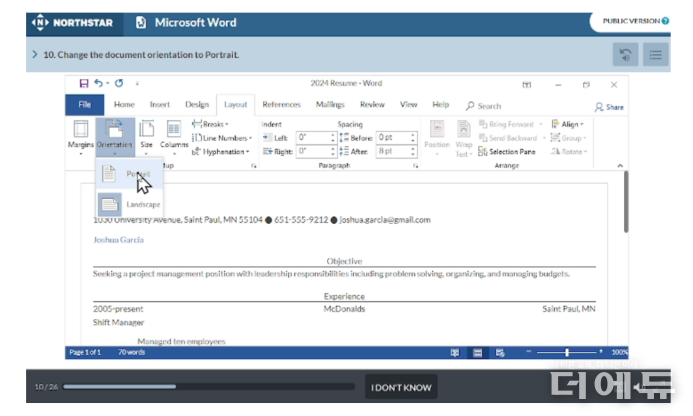The width and height of the screenshot is (693, 416).
Task: Click the zoom in plus button
Action: point(601,351)
